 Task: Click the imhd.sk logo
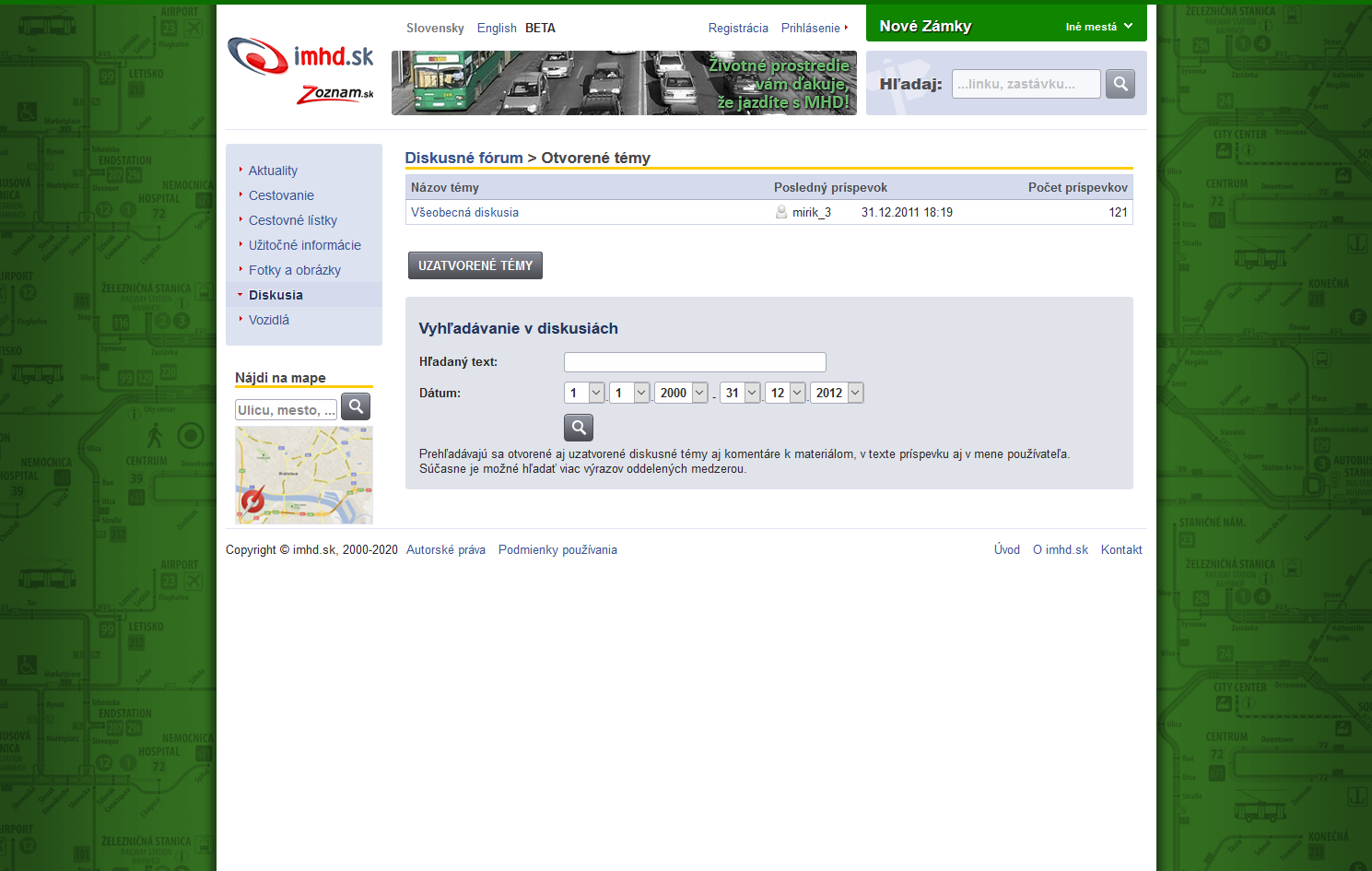click(x=300, y=57)
